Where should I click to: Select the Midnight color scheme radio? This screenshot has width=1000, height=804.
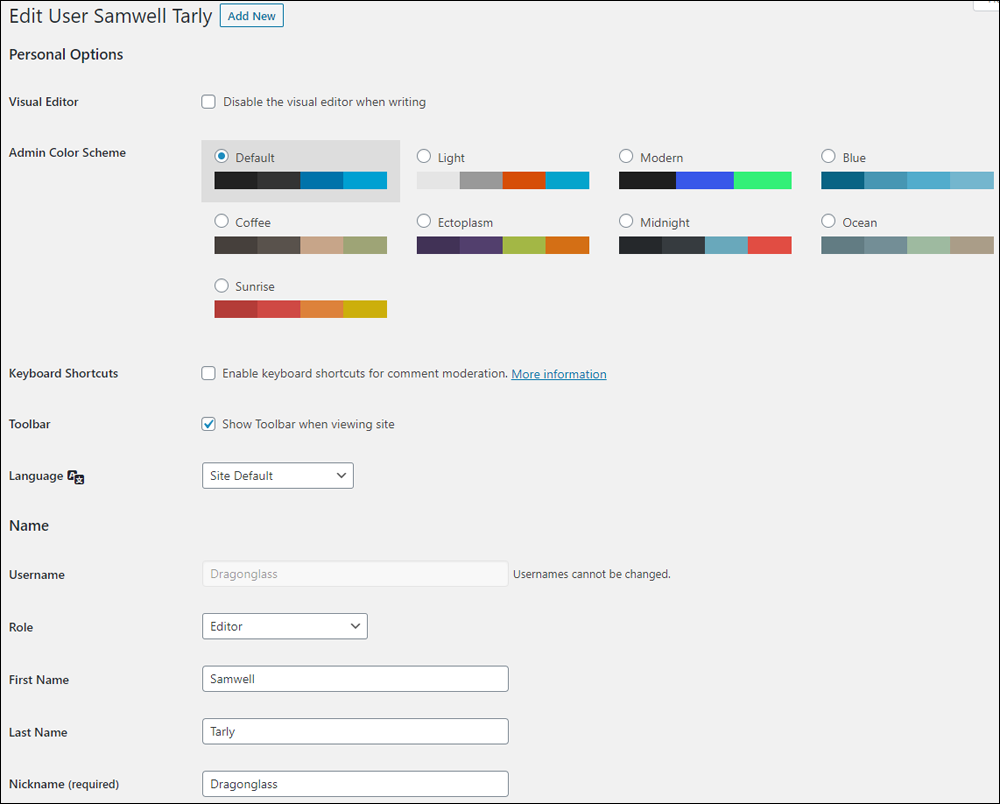click(626, 221)
